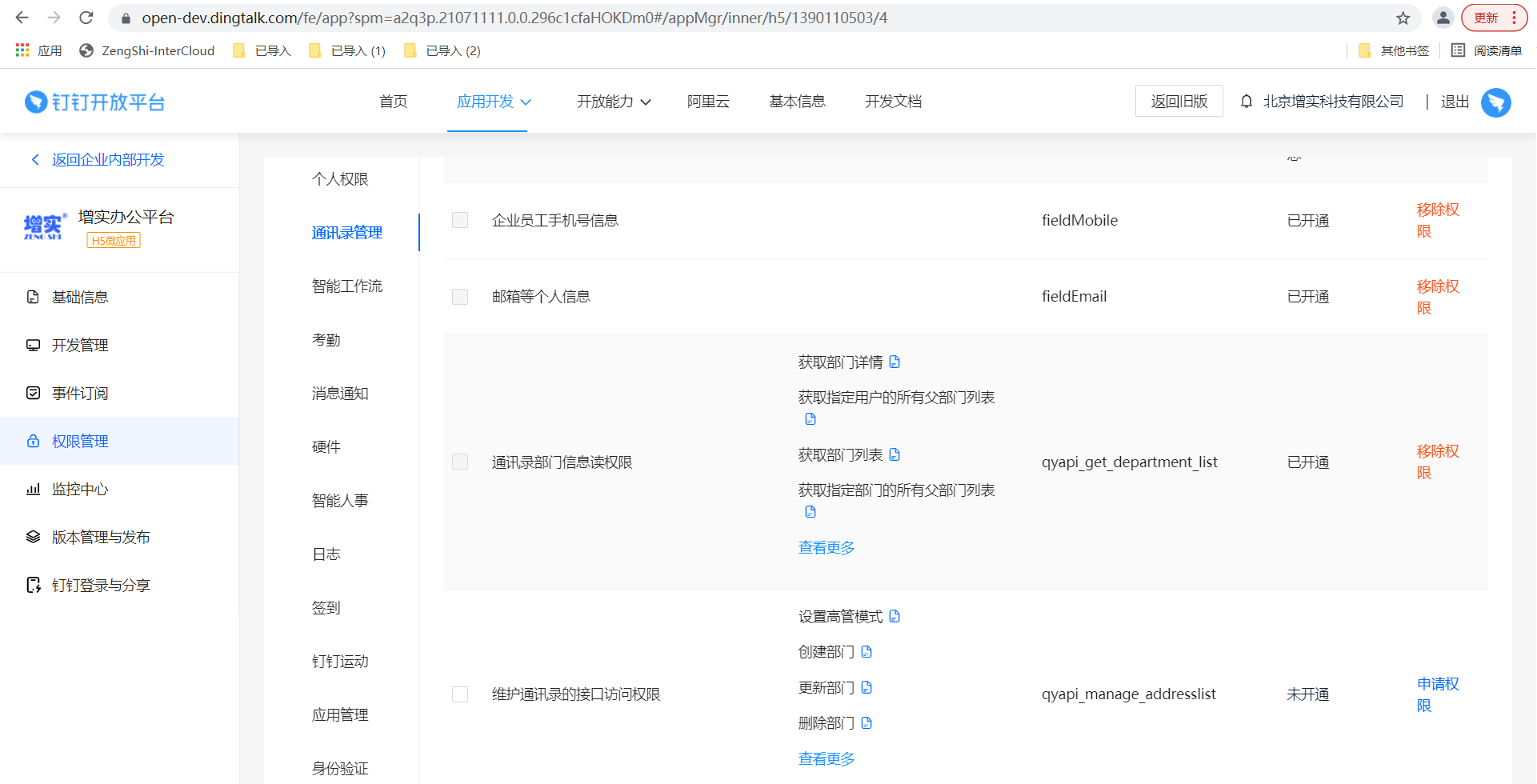The height and width of the screenshot is (784, 1537).
Task: Open the doc icon next to 获取部门列表
Action: [895, 455]
